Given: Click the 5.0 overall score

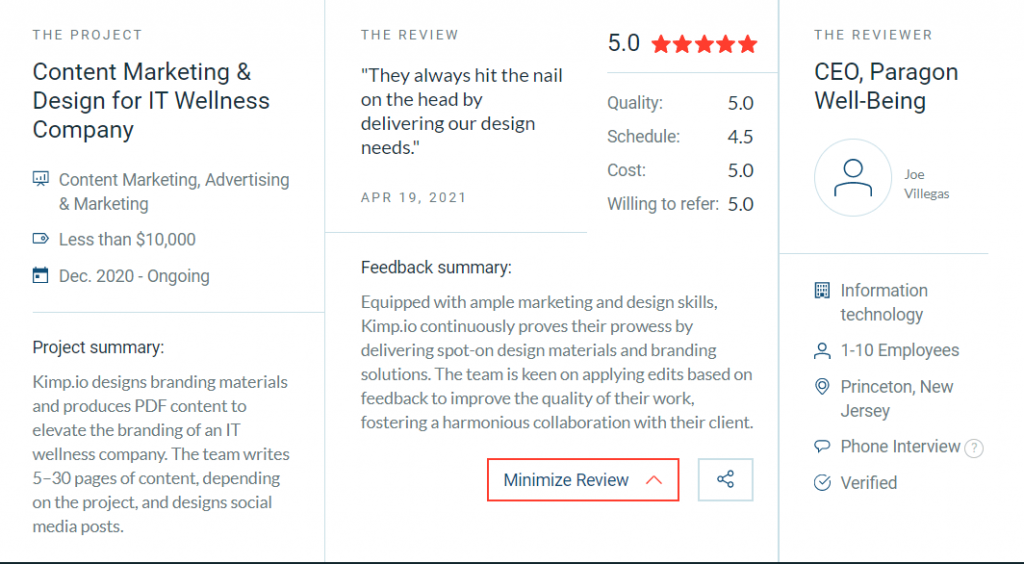Looking at the screenshot, I should [x=624, y=44].
